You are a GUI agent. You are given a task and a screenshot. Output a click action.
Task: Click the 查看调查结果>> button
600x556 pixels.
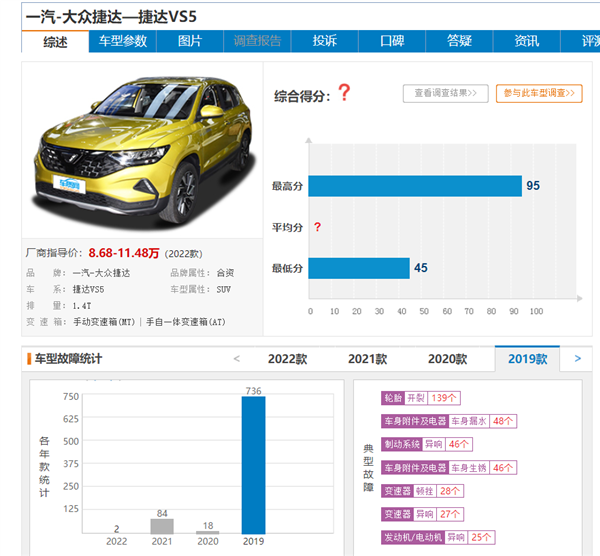pos(446,93)
